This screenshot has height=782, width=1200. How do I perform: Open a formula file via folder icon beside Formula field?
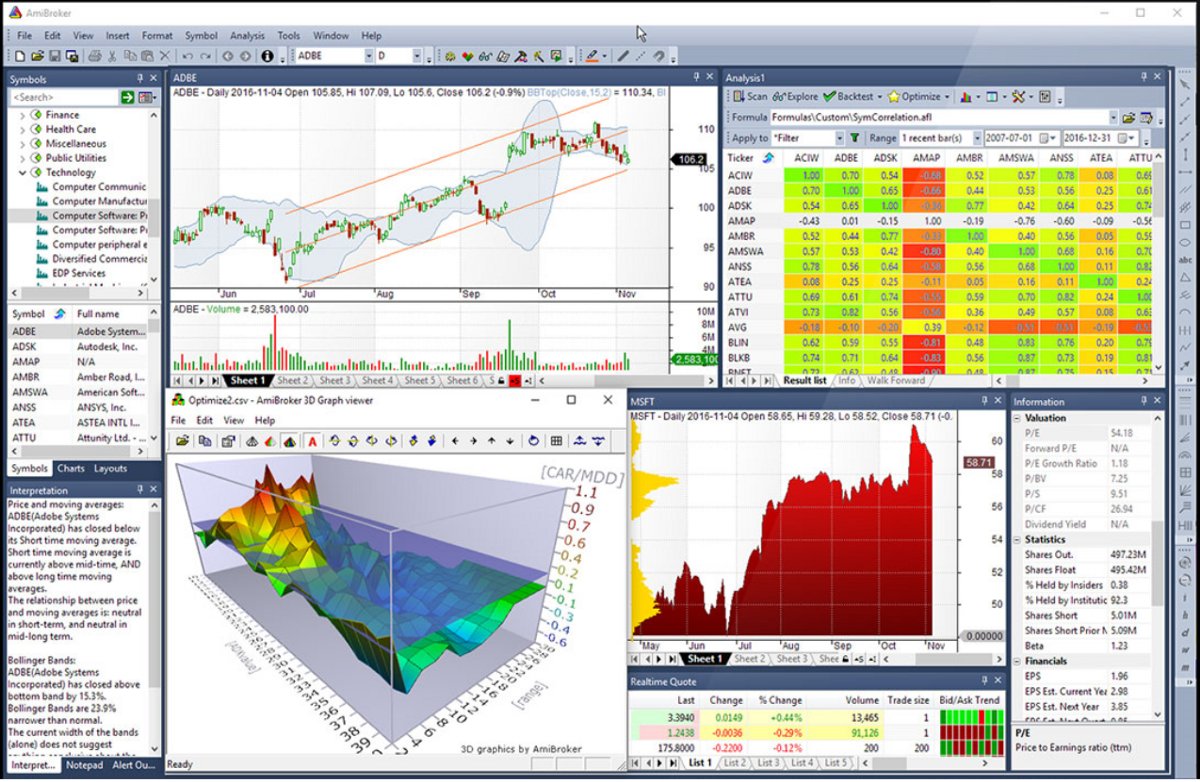point(1128,117)
